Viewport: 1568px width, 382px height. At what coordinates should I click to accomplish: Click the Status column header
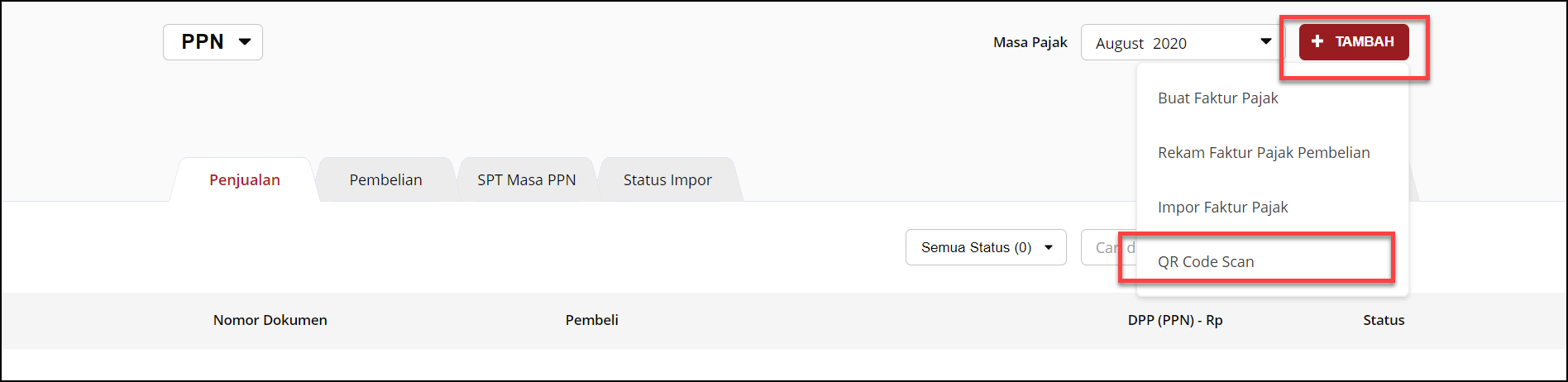(1383, 320)
